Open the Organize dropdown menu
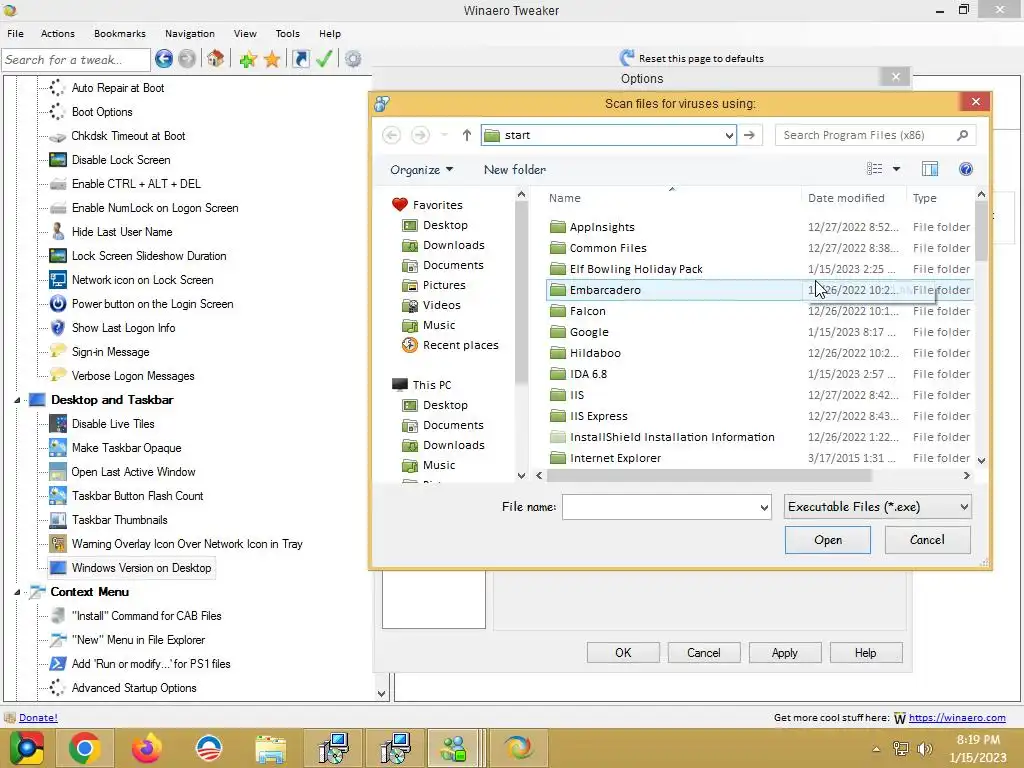Viewport: 1024px width, 768px height. [421, 170]
